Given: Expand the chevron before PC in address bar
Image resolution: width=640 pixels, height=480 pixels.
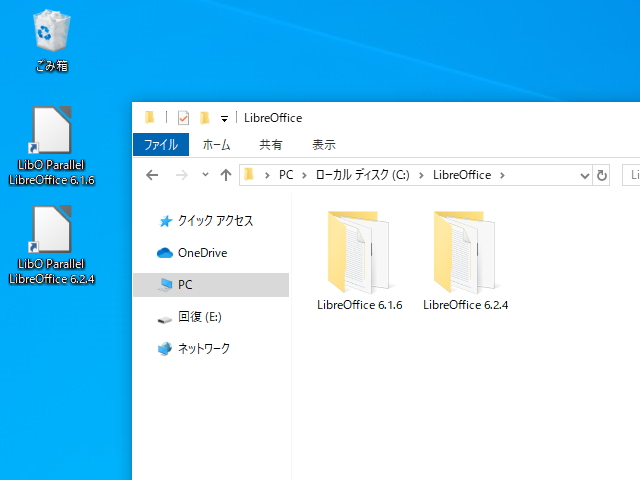Looking at the screenshot, I should click(267, 176).
